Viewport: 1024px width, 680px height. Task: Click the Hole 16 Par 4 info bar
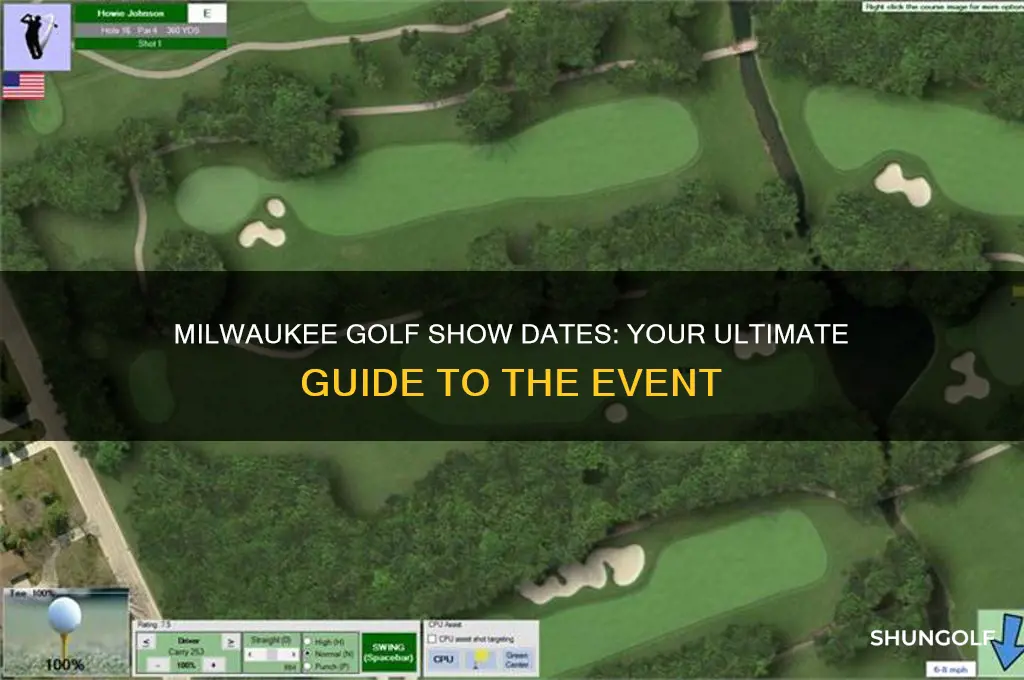[x=150, y=30]
